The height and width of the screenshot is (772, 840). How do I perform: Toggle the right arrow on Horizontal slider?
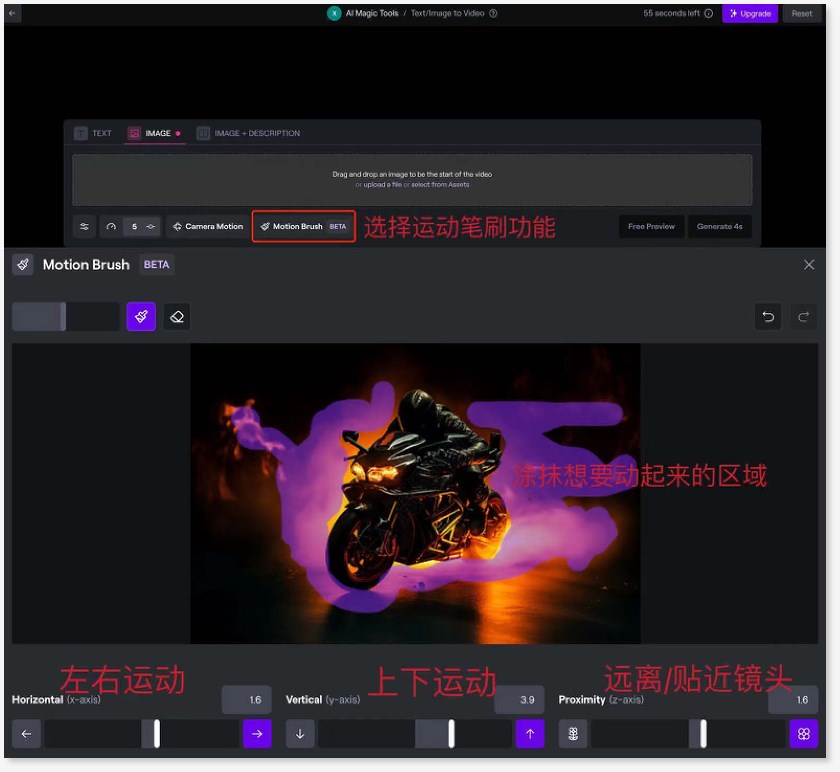tap(259, 733)
